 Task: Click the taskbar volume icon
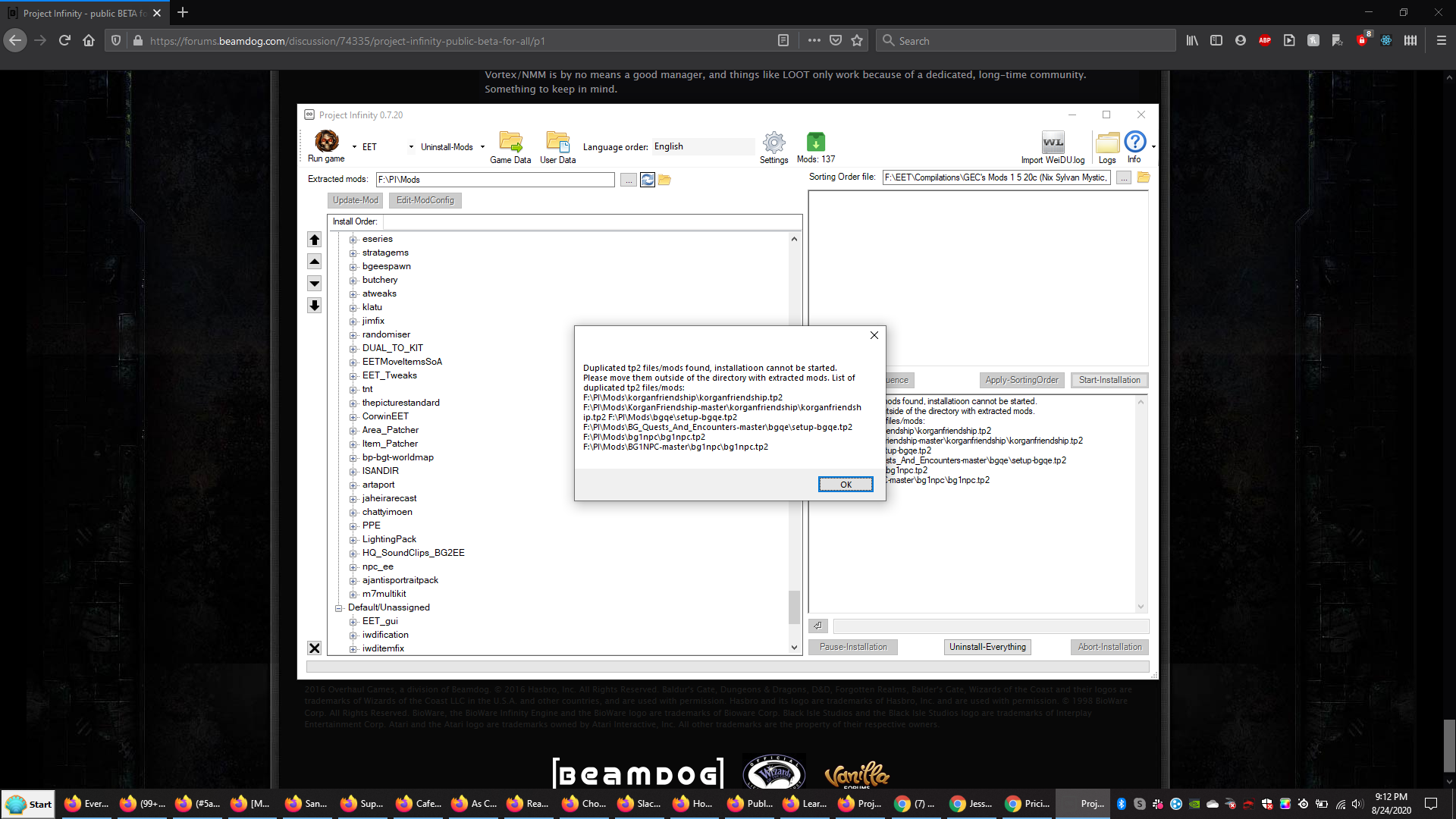pos(1357,804)
